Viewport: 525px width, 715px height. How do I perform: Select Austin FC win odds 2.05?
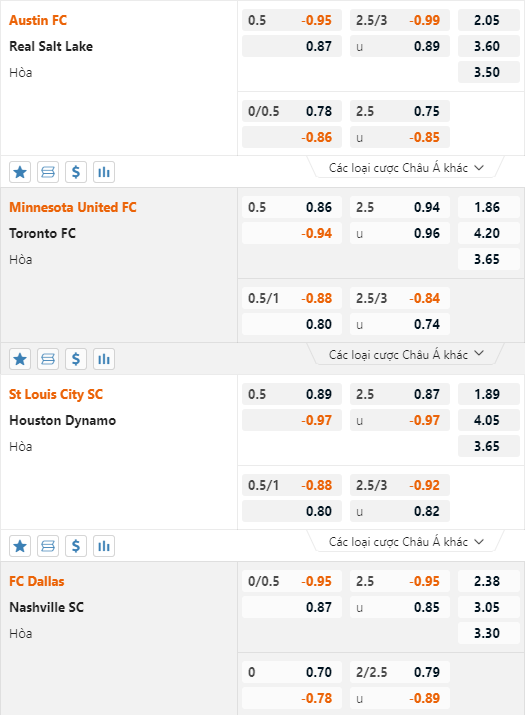(x=489, y=21)
